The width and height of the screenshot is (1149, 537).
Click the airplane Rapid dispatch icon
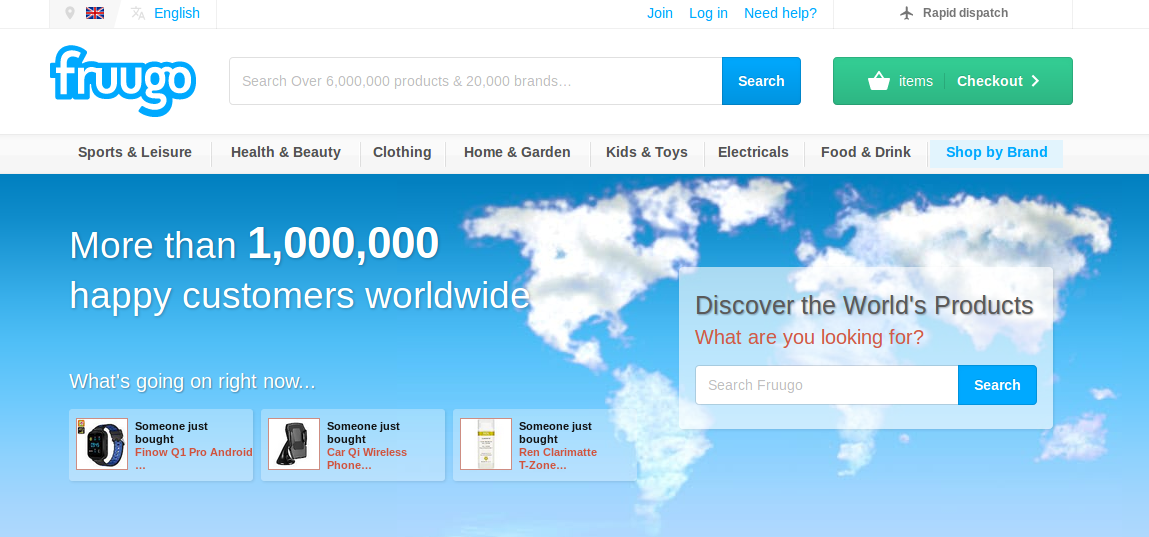[x=906, y=13]
